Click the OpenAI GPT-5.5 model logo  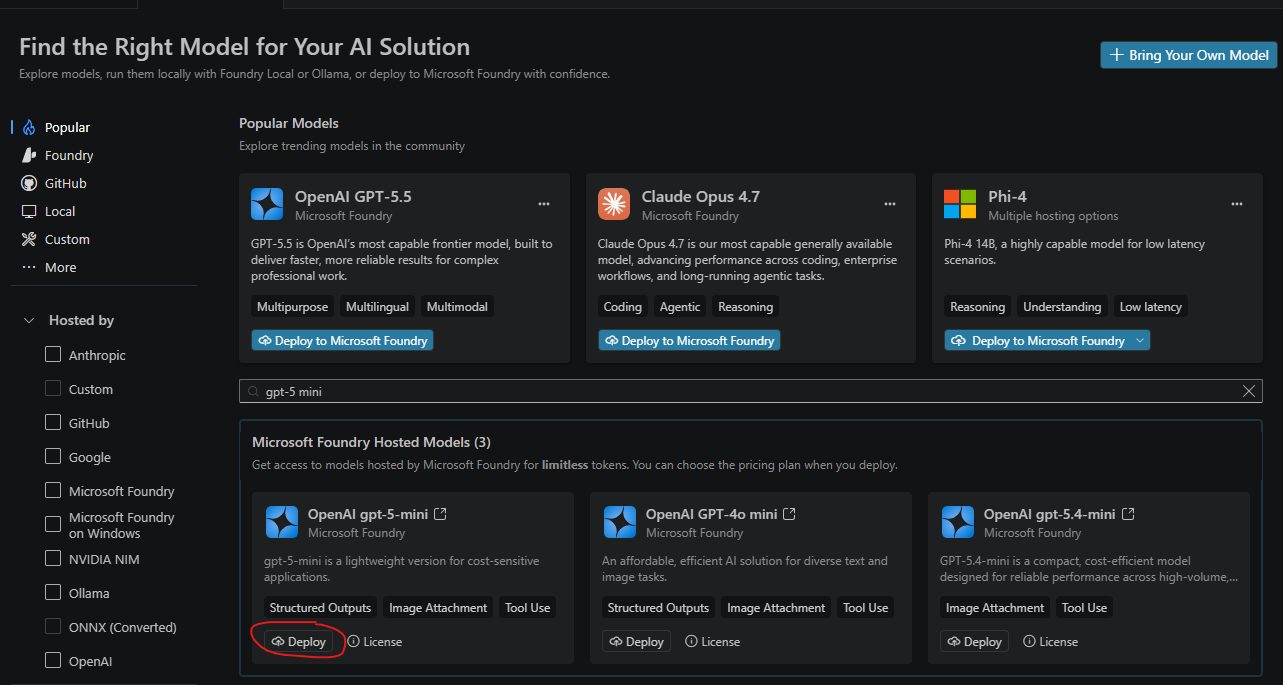(x=267, y=204)
